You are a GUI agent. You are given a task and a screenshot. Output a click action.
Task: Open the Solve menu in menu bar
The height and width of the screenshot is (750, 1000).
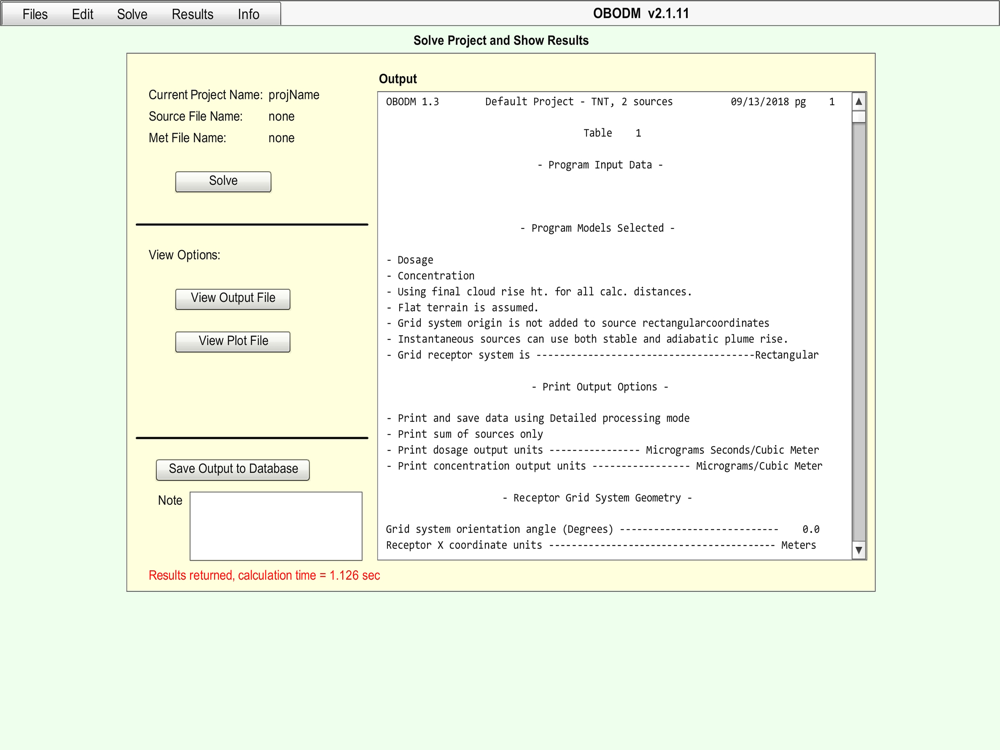point(132,14)
